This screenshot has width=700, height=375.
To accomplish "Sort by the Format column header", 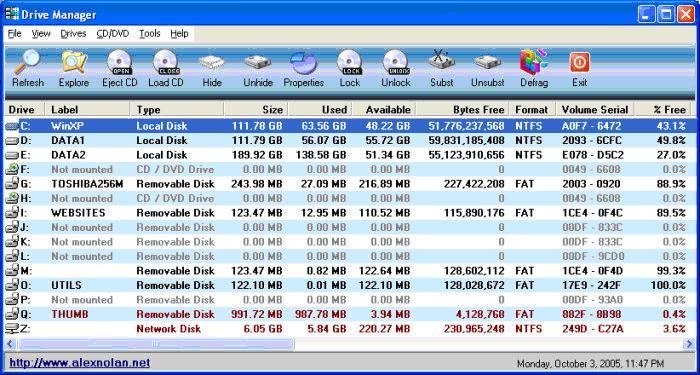I will (533, 109).
